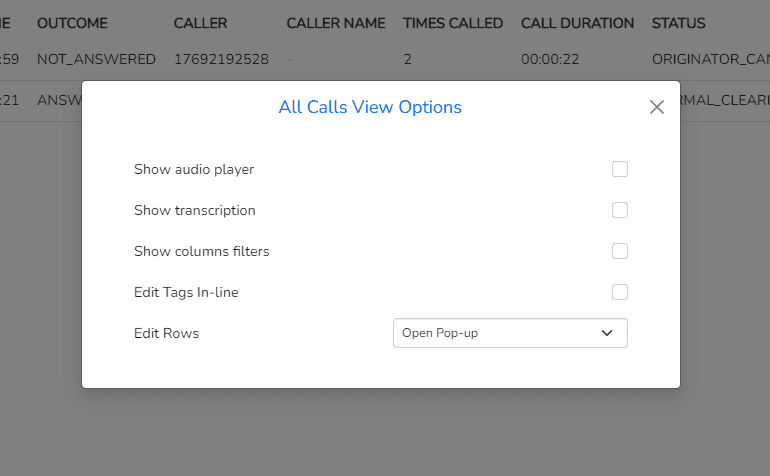Image resolution: width=770 pixels, height=476 pixels.
Task: Sort by the OUTCOME column header
Action: point(72,23)
